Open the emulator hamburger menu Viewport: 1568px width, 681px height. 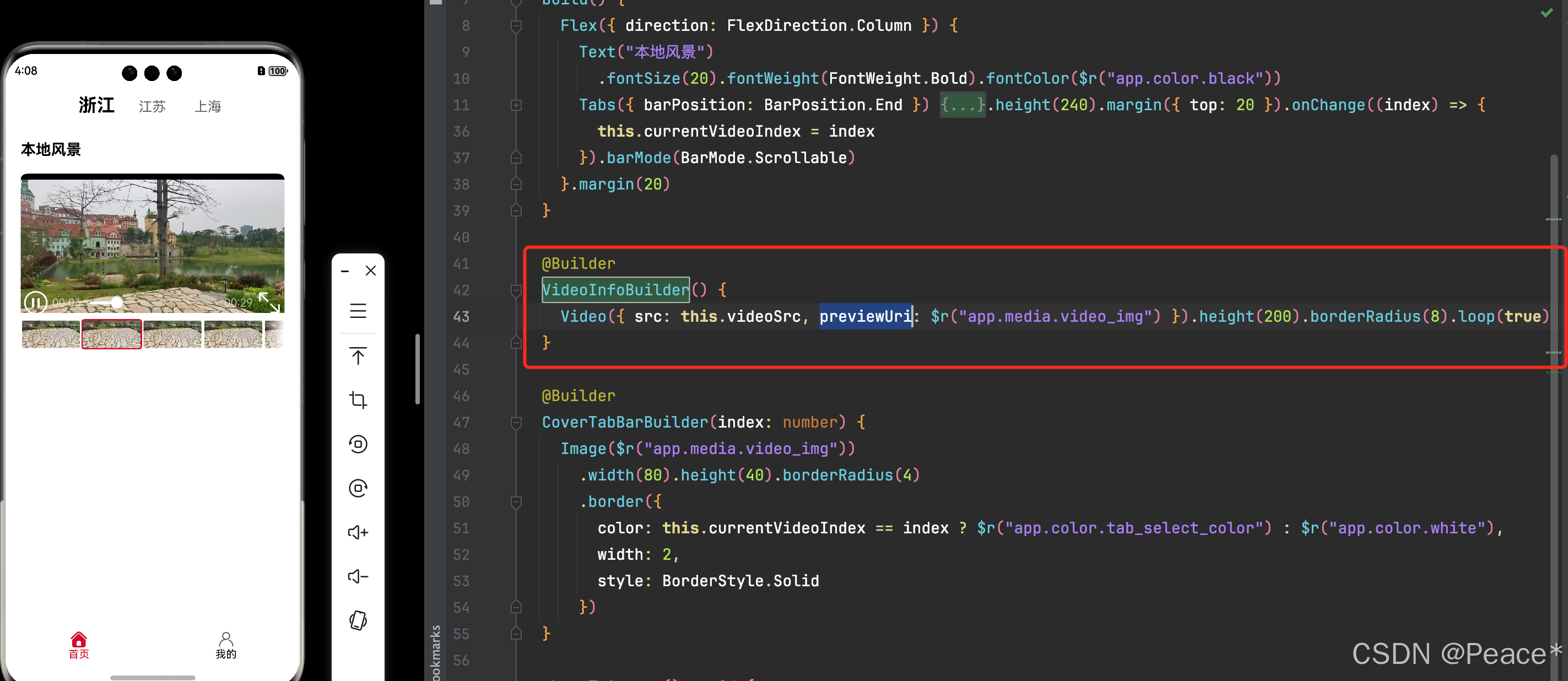click(358, 311)
